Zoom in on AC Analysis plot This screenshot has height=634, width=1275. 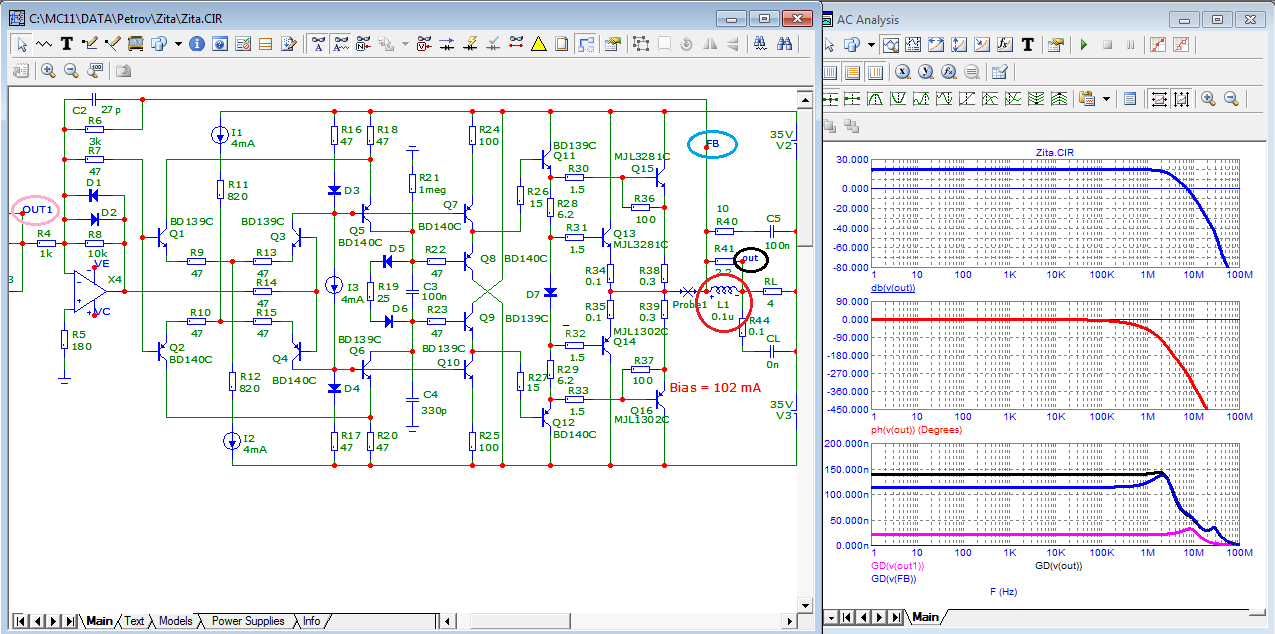(x=1208, y=99)
